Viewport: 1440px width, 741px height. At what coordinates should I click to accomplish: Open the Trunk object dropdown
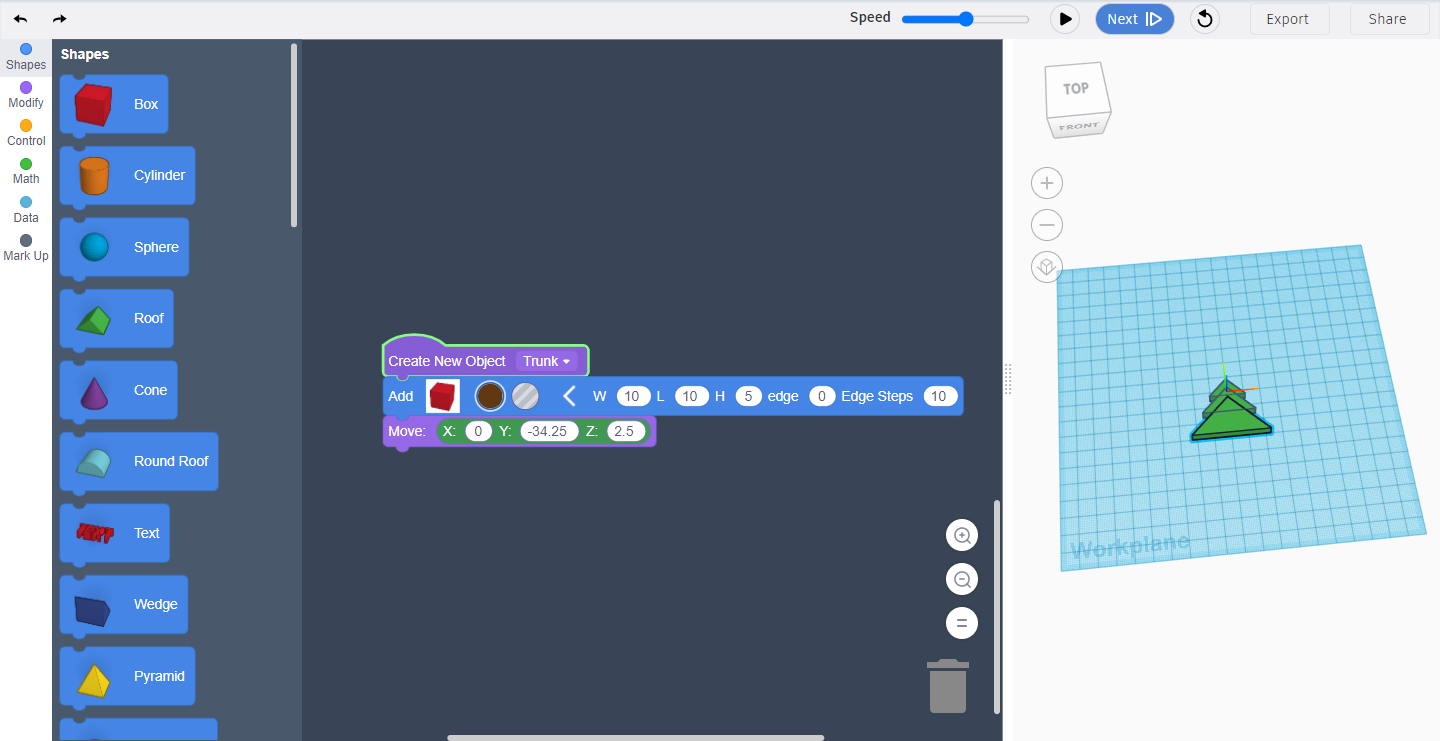[548, 361]
